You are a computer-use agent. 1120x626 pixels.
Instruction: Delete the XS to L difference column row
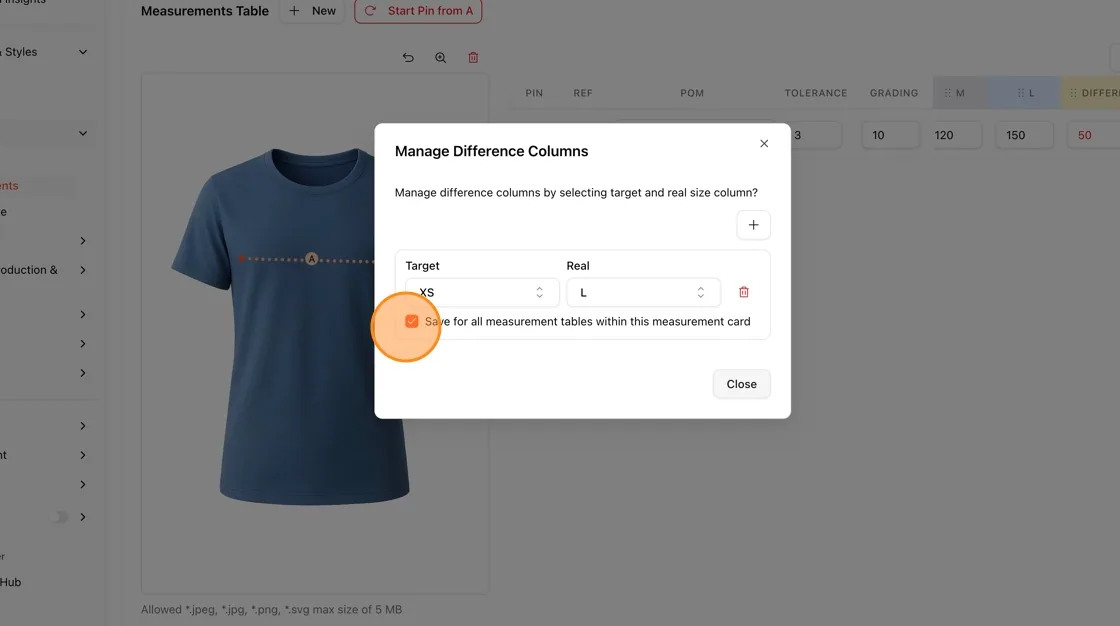pos(744,292)
